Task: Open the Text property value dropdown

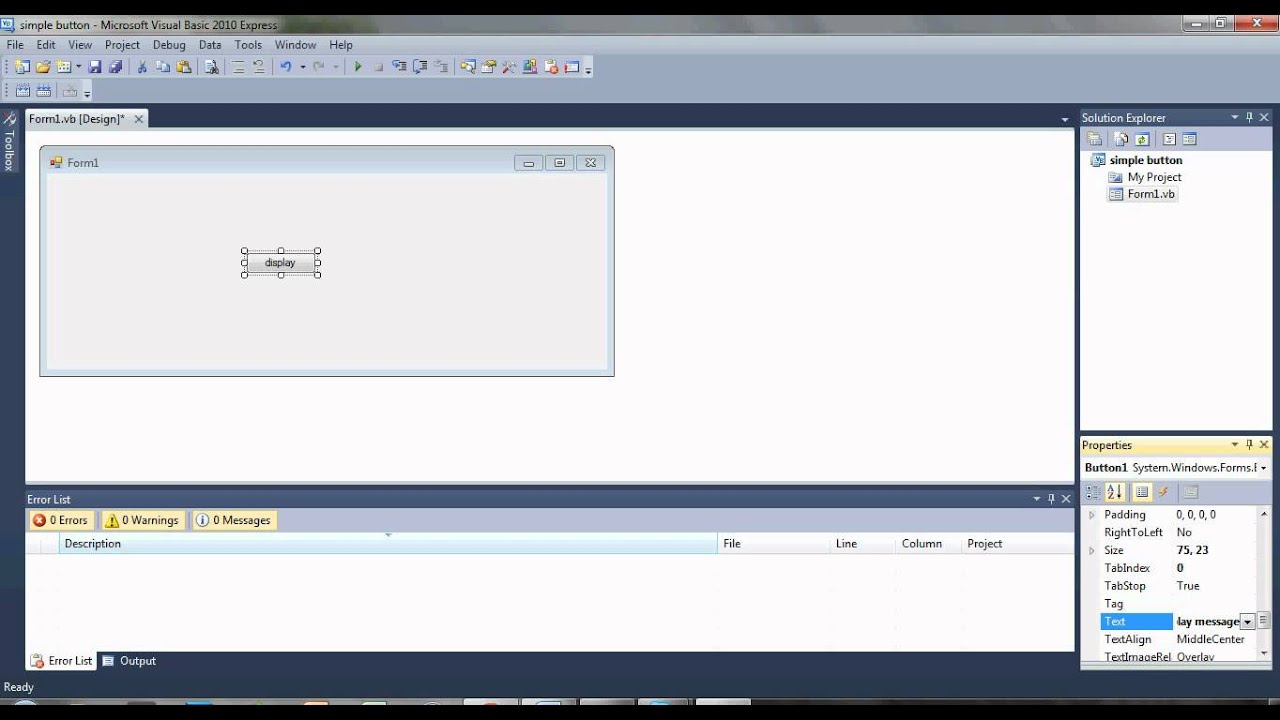Action: pyautogui.click(x=1247, y=622)
